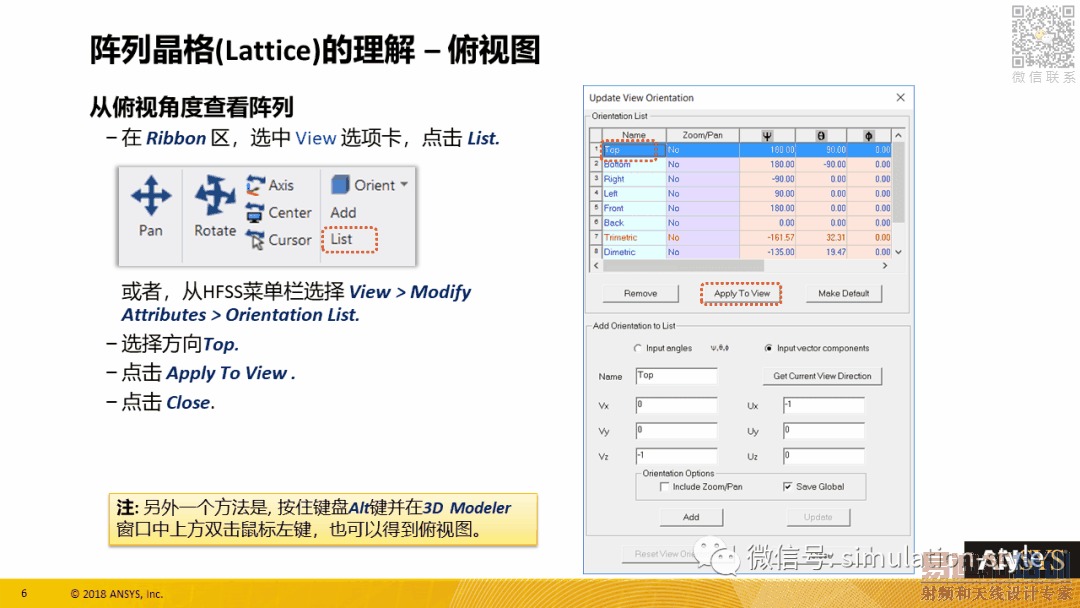
Task: Select the Right orientation row
Action: pos(741,179)
